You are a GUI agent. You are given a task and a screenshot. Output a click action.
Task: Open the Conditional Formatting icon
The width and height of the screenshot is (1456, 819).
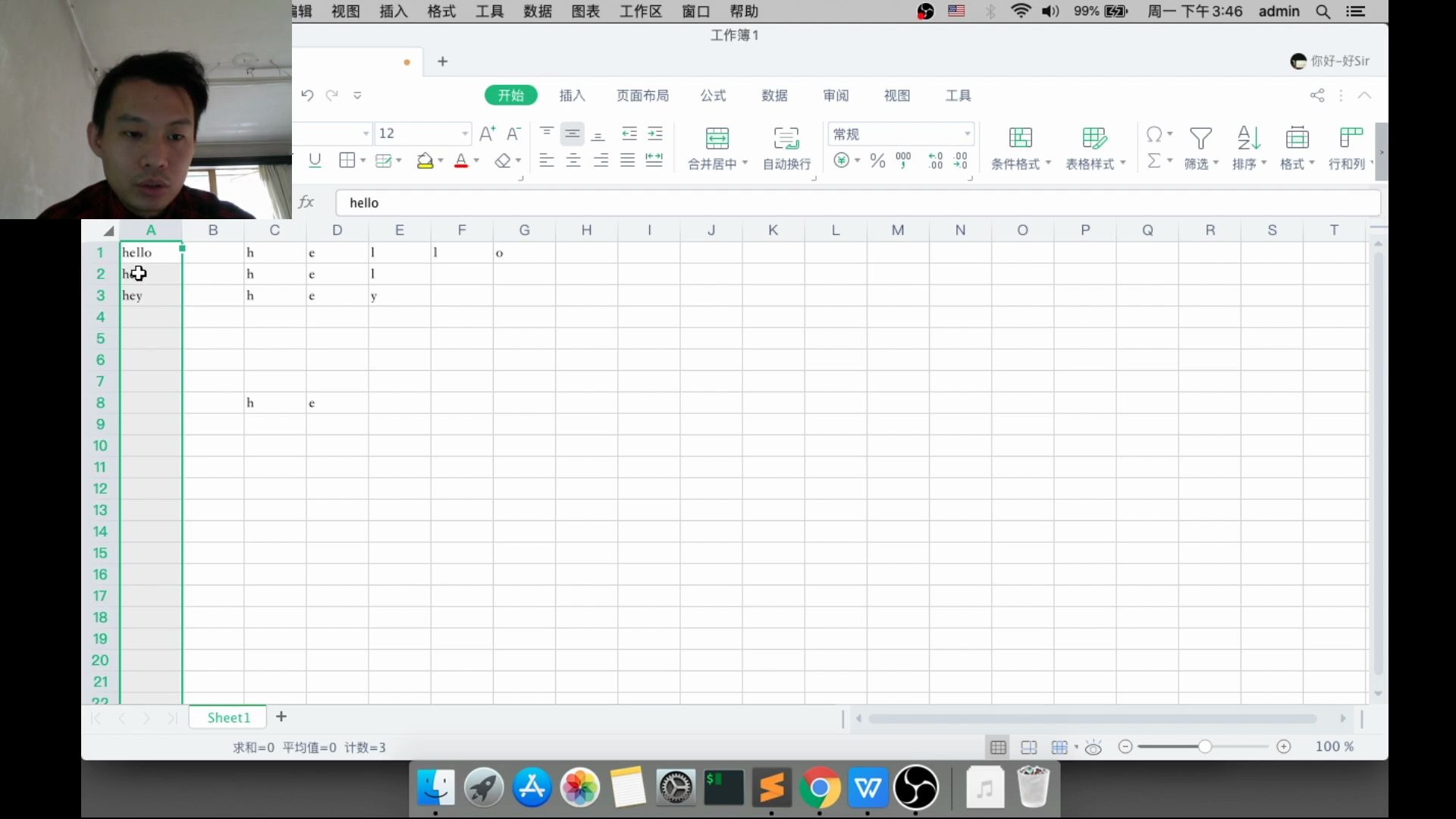(x=1020, y=139)
